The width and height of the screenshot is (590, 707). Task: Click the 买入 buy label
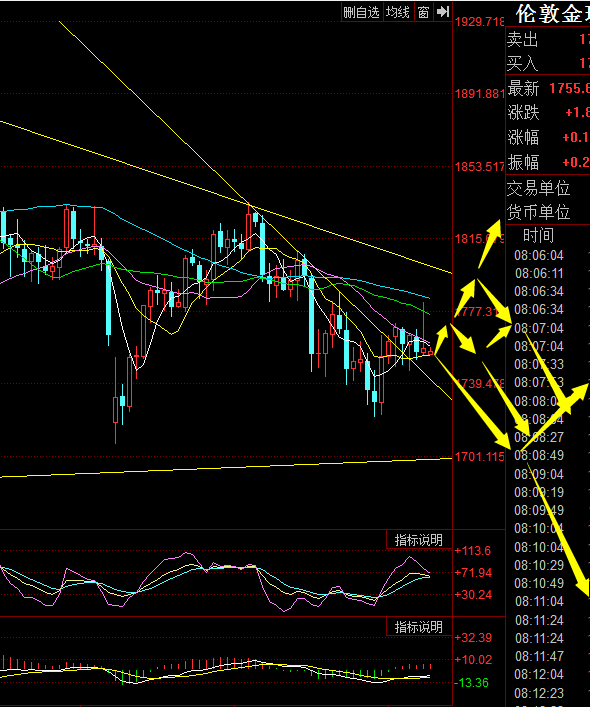click(523, 64)
